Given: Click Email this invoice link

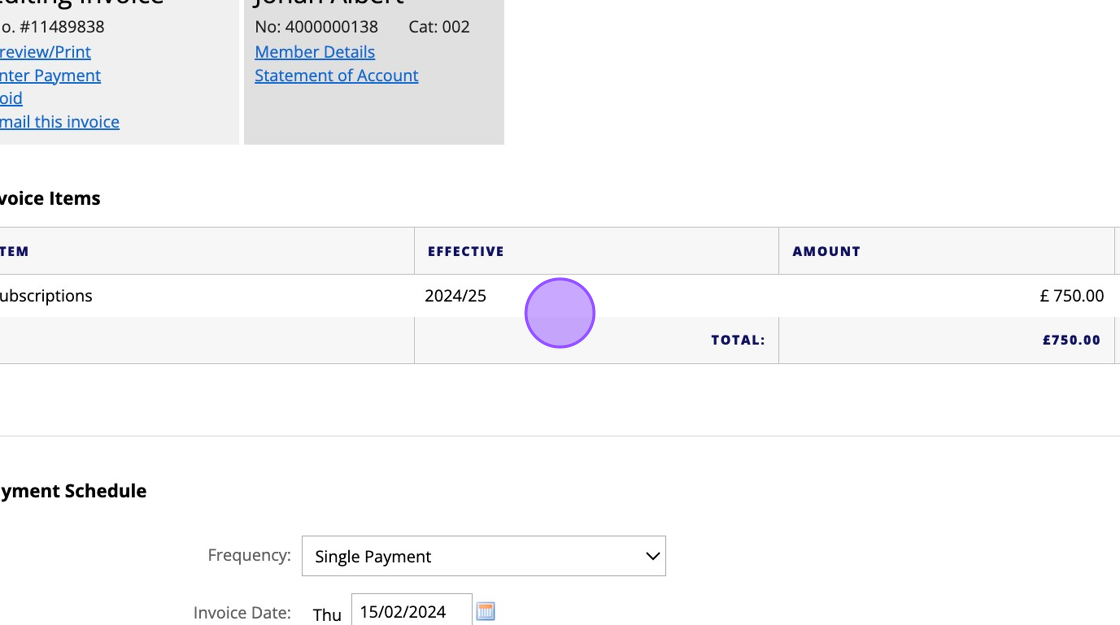Looking at the screenshot, I should click(59, 122).
